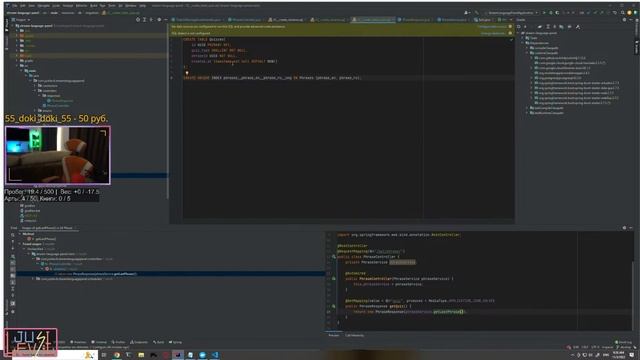Collapse the Dependencies node in Gradle tree
The width and height of the screenshot is (640, 360).
click(x=523, y=43)
